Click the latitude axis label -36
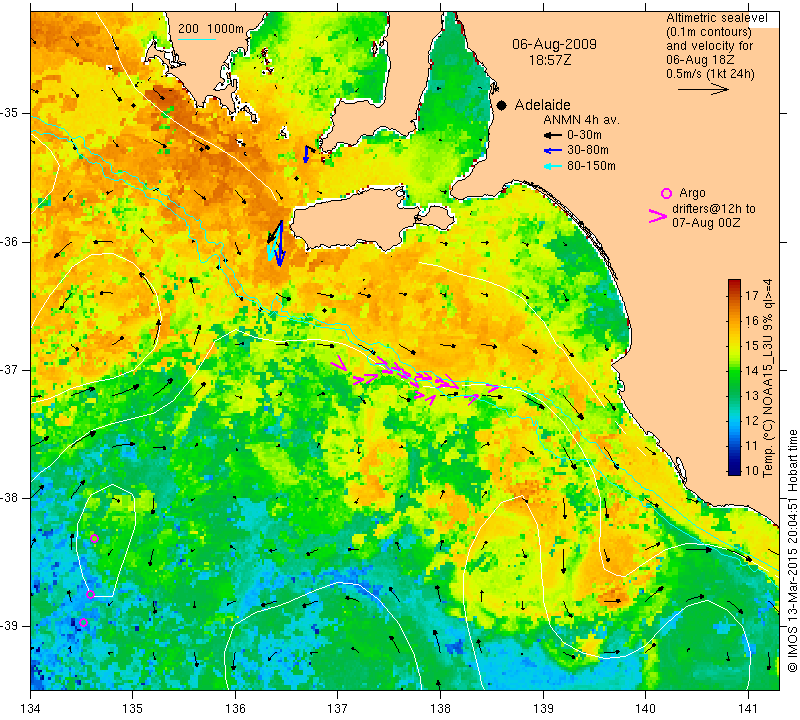 (x=9, y=241)
